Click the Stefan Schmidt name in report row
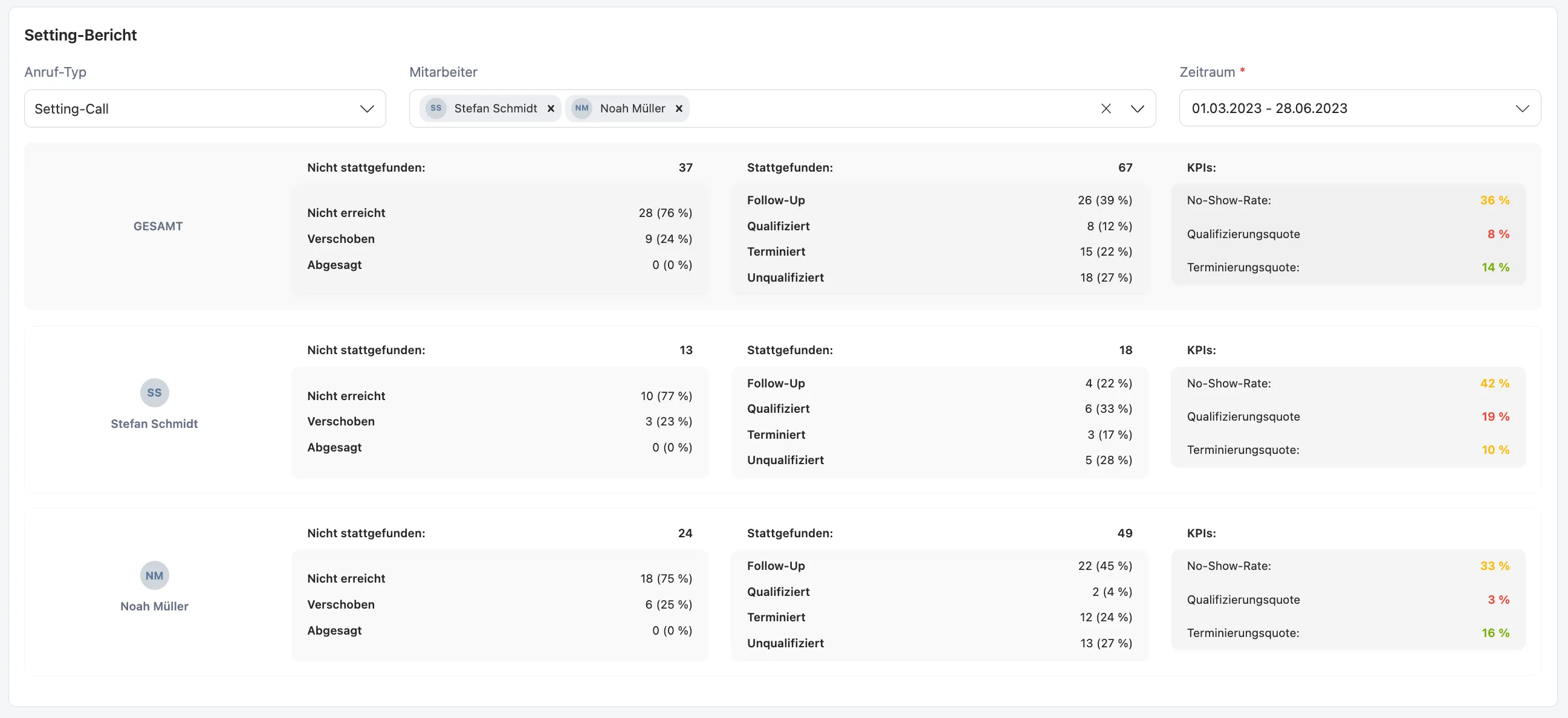 pyautogui.click(x=155, y=424)
